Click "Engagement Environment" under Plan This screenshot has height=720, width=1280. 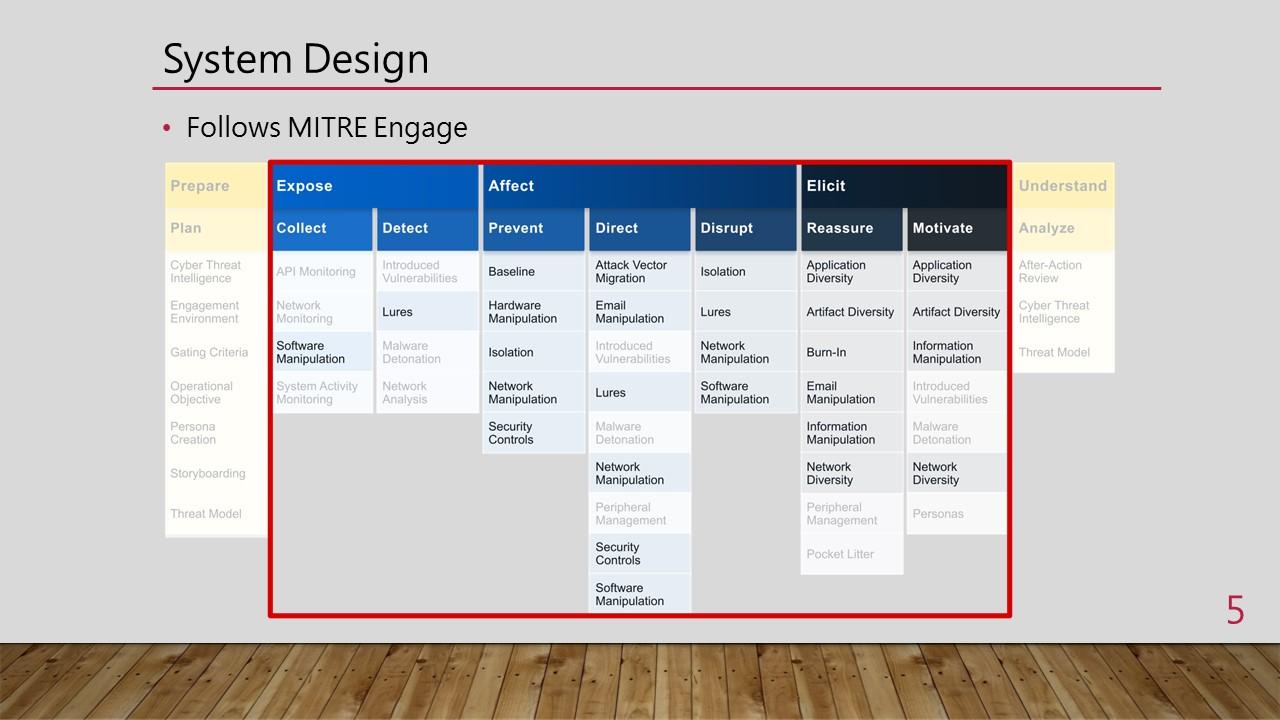(216, 312)
